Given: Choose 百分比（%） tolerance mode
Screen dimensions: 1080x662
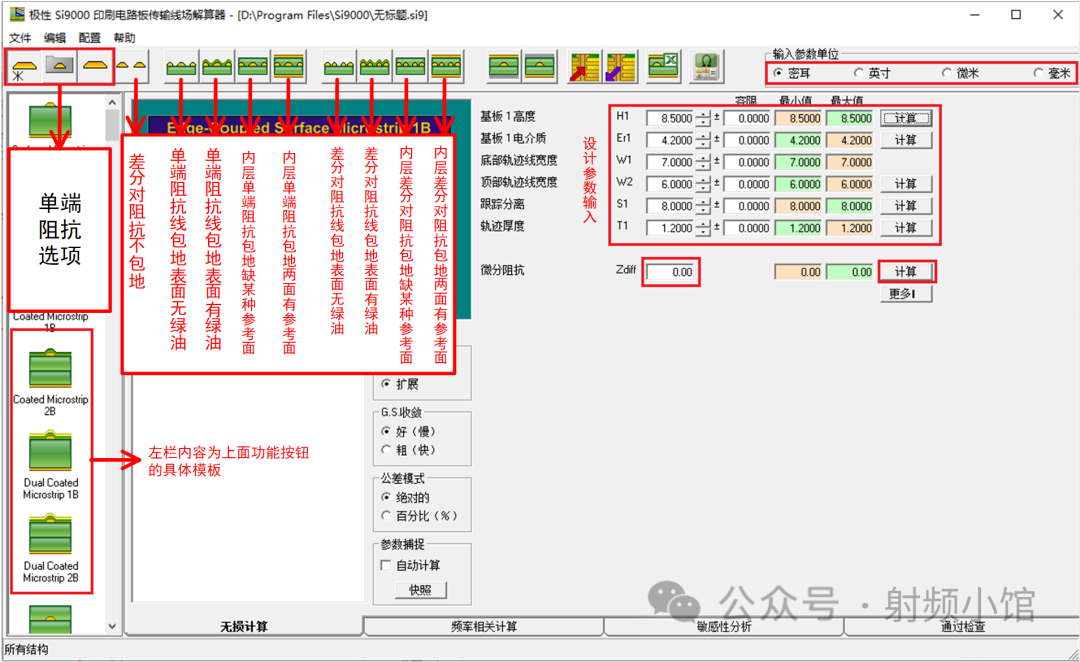Looking at the screenshot, I should [386, 516].
